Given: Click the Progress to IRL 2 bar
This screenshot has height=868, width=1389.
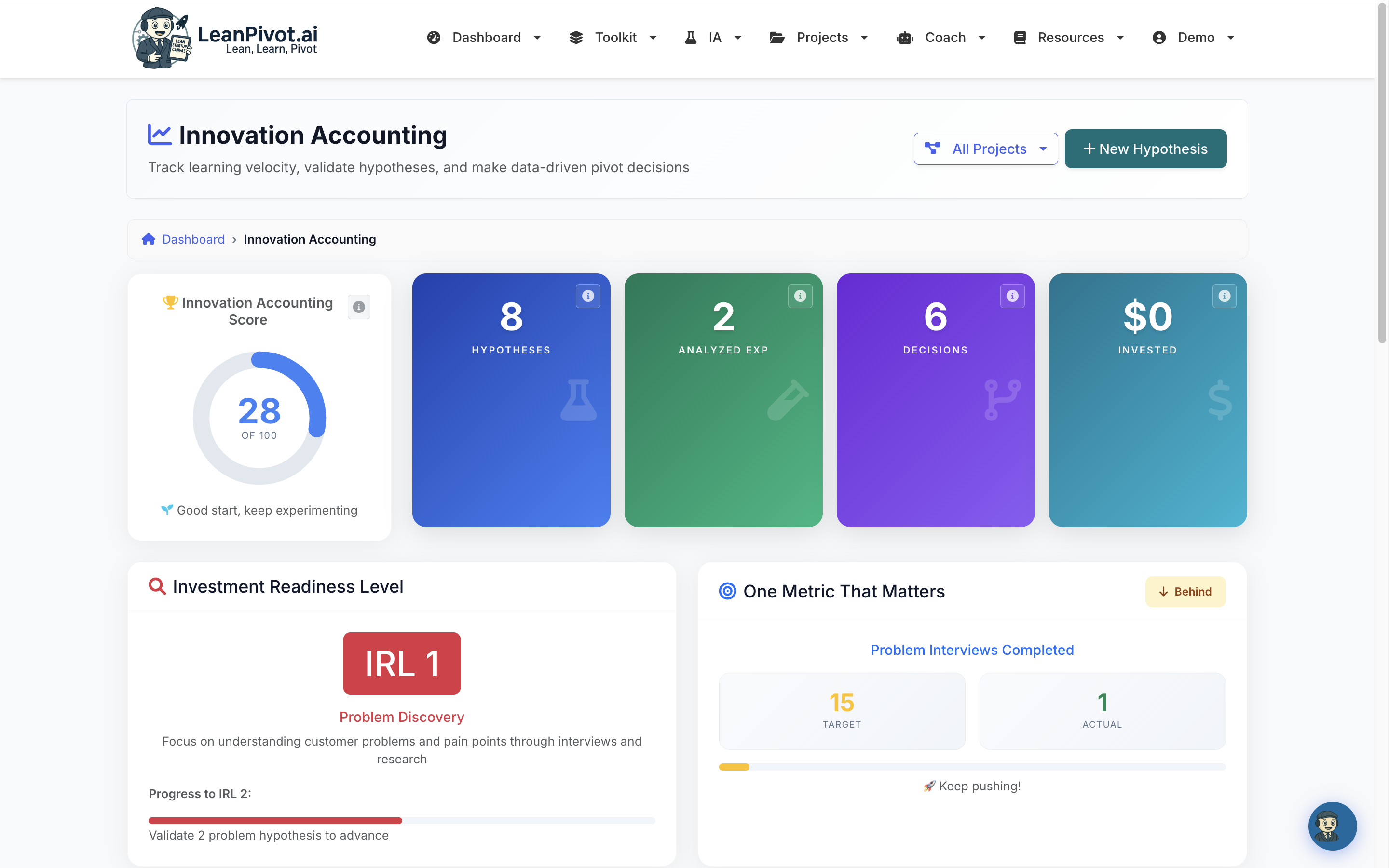Looking at the screenshot, I should point(401,820).
